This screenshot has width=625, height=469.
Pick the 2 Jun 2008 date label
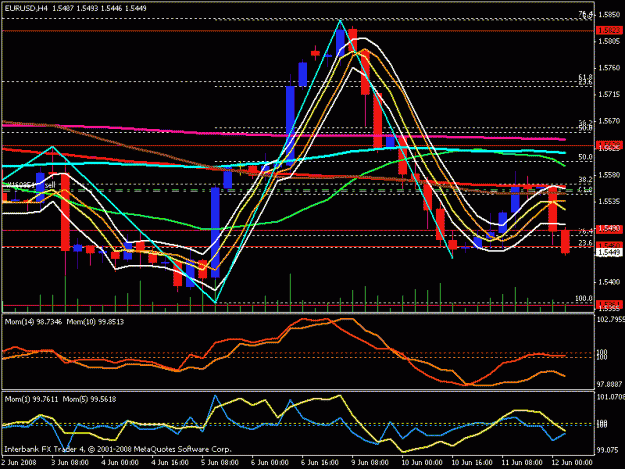[x=19, y=463]
